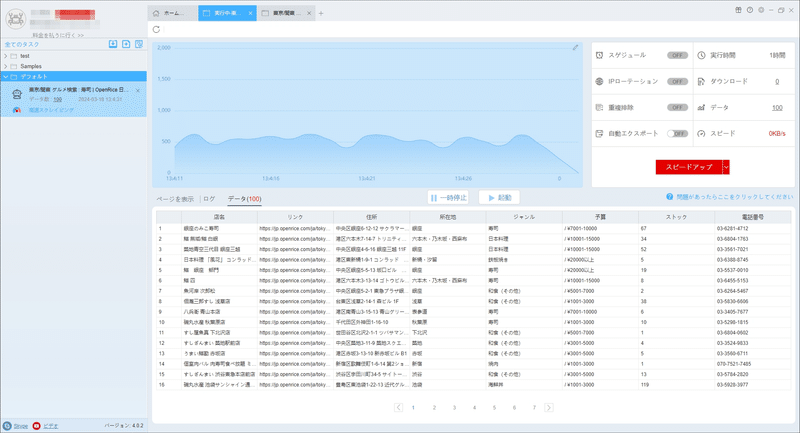Click the refresh icon below the tabs
This screenshot has width=800, height=433.
point(157,30)
